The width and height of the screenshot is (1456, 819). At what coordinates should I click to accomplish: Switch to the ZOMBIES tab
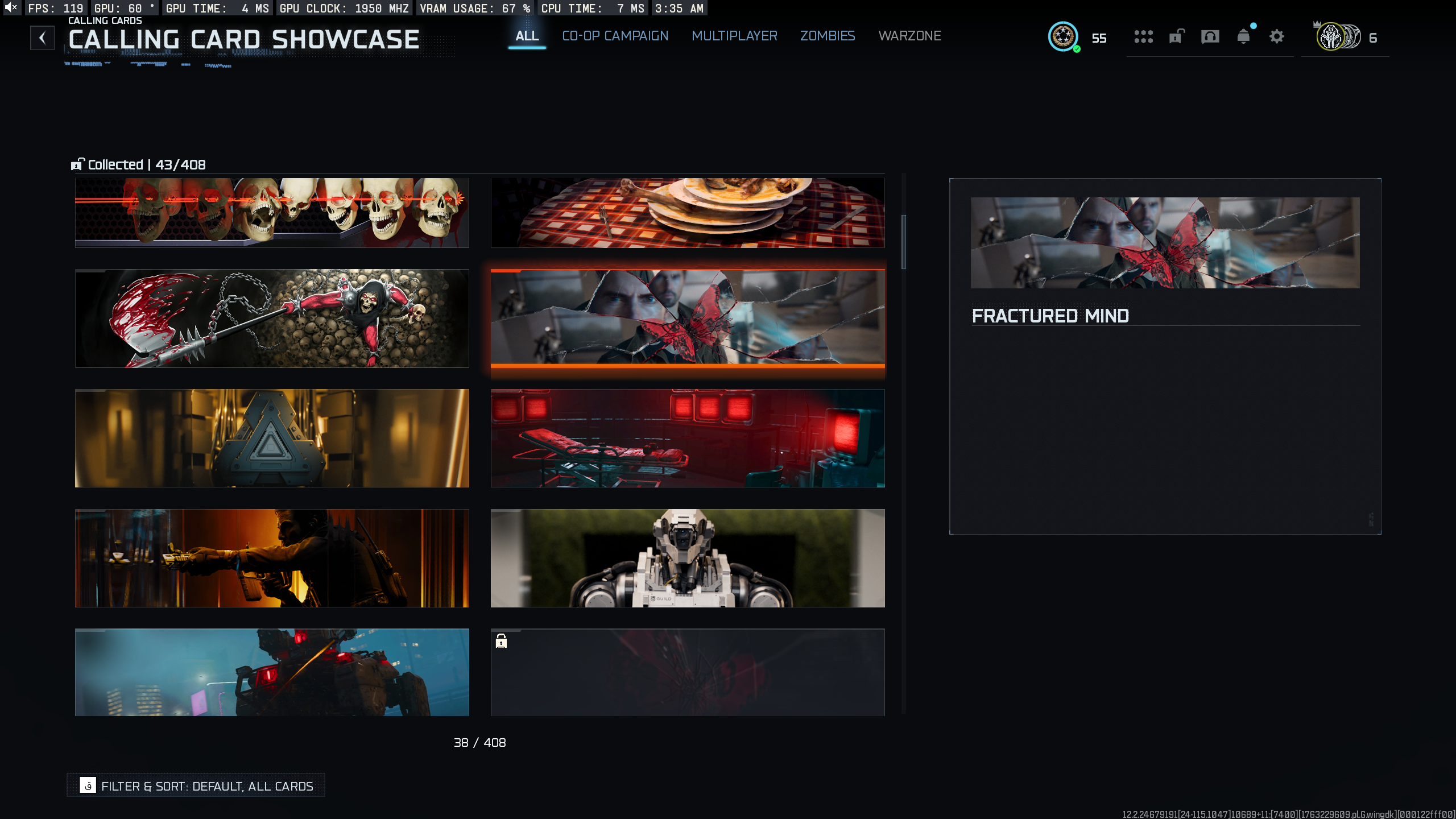point(828,36)
